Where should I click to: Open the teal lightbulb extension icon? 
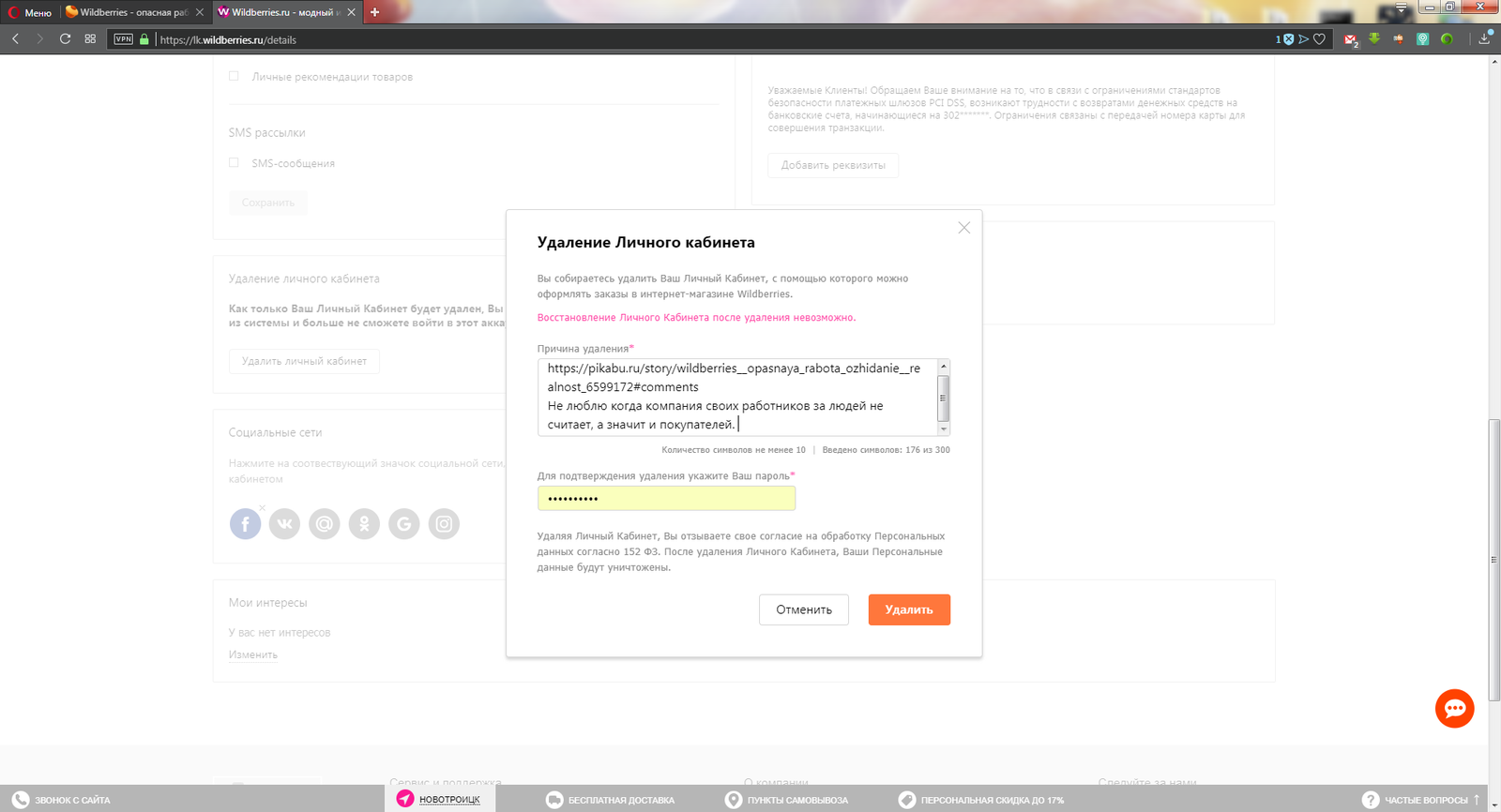click(1423, 39)
